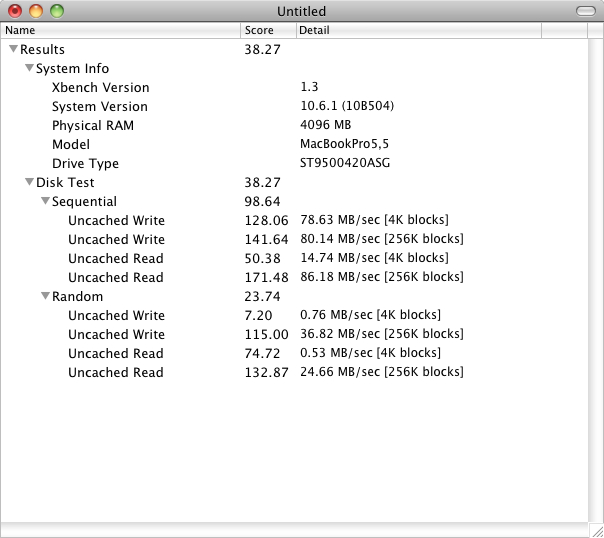Viewport: 604px width, 538px height.
Task: Select the System Info row
Action: coord(294,68)
